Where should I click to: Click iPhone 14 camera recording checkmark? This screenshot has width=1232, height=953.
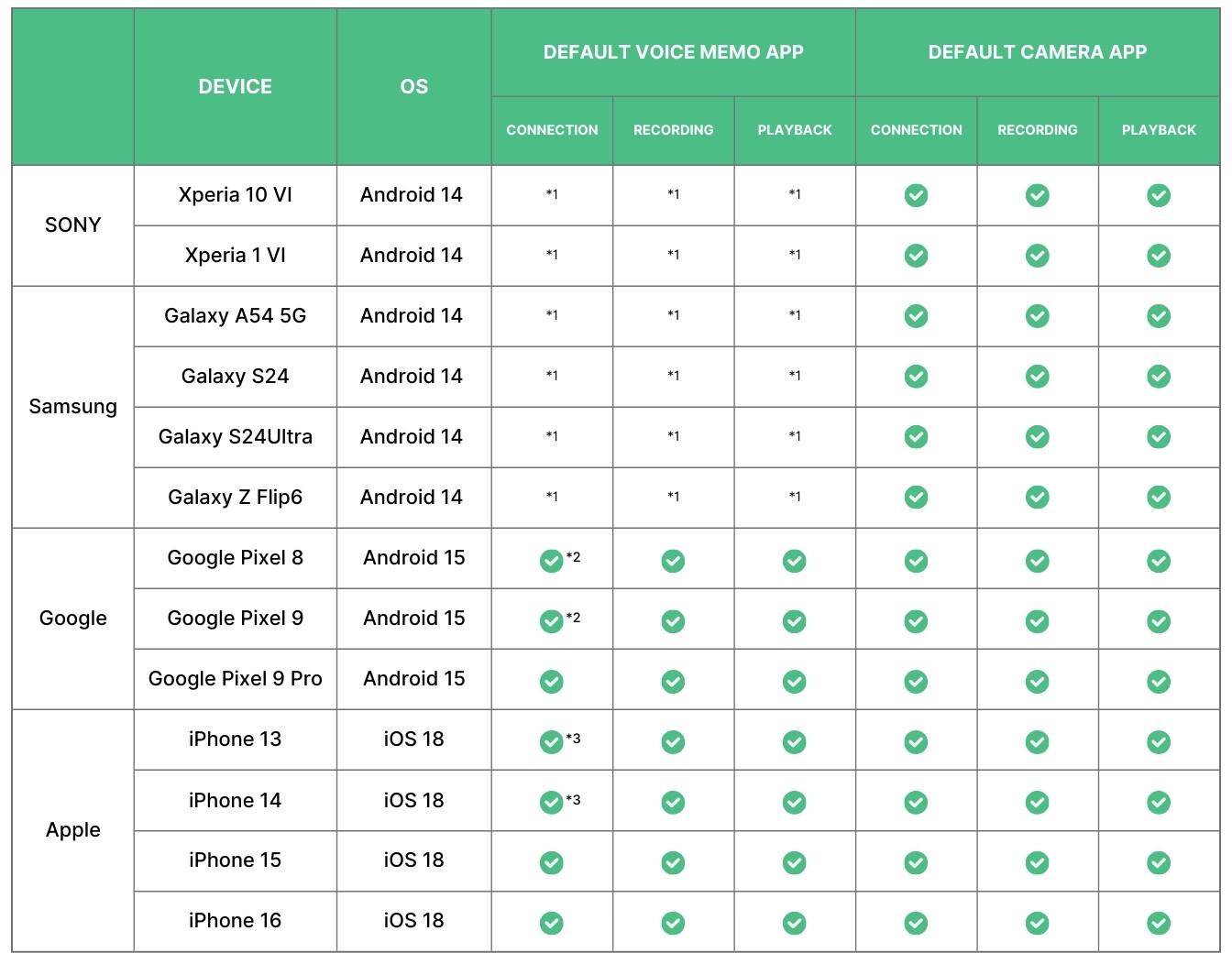pos(1037,803)
